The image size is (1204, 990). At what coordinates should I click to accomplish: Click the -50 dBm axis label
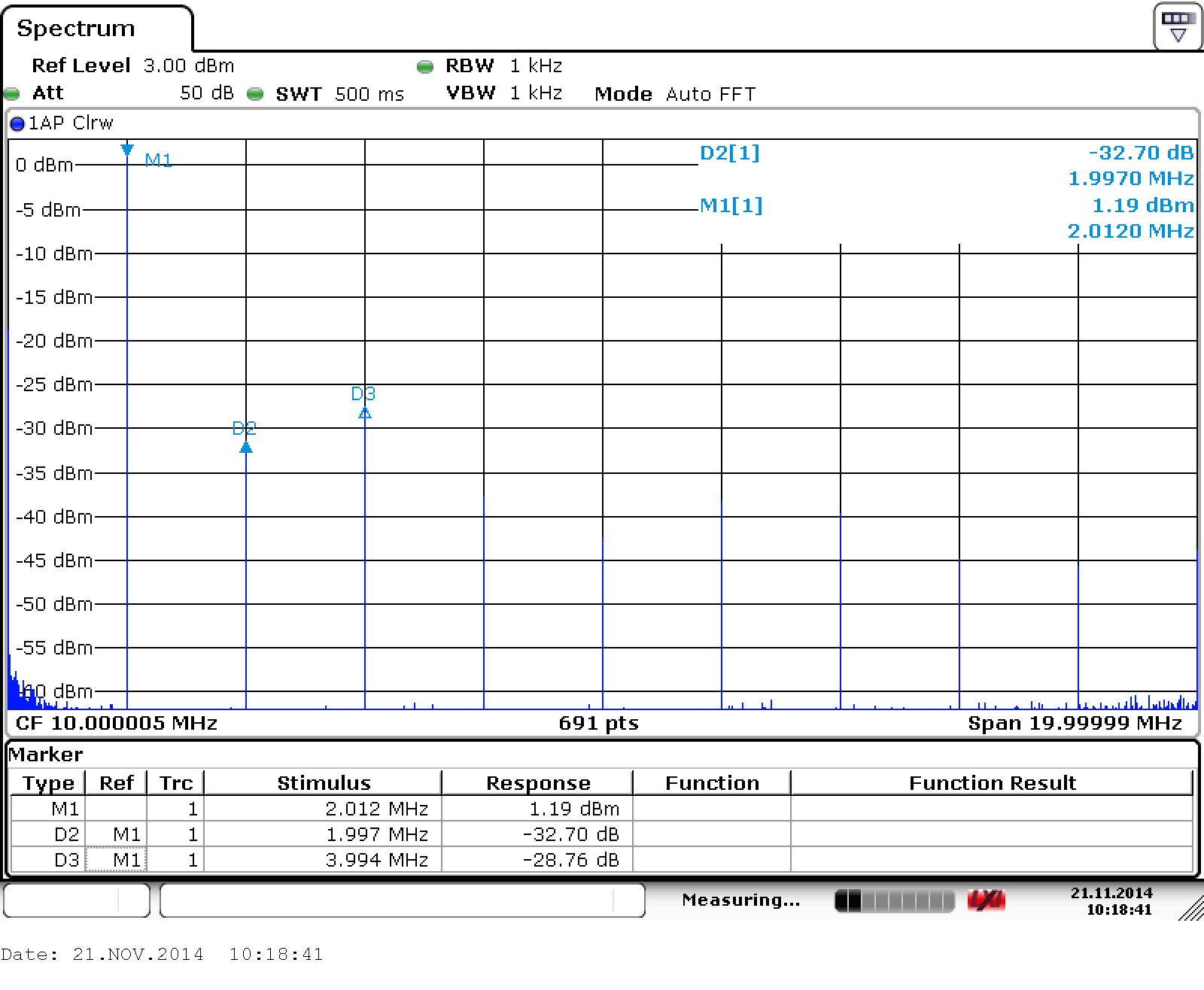coord(54,604)
